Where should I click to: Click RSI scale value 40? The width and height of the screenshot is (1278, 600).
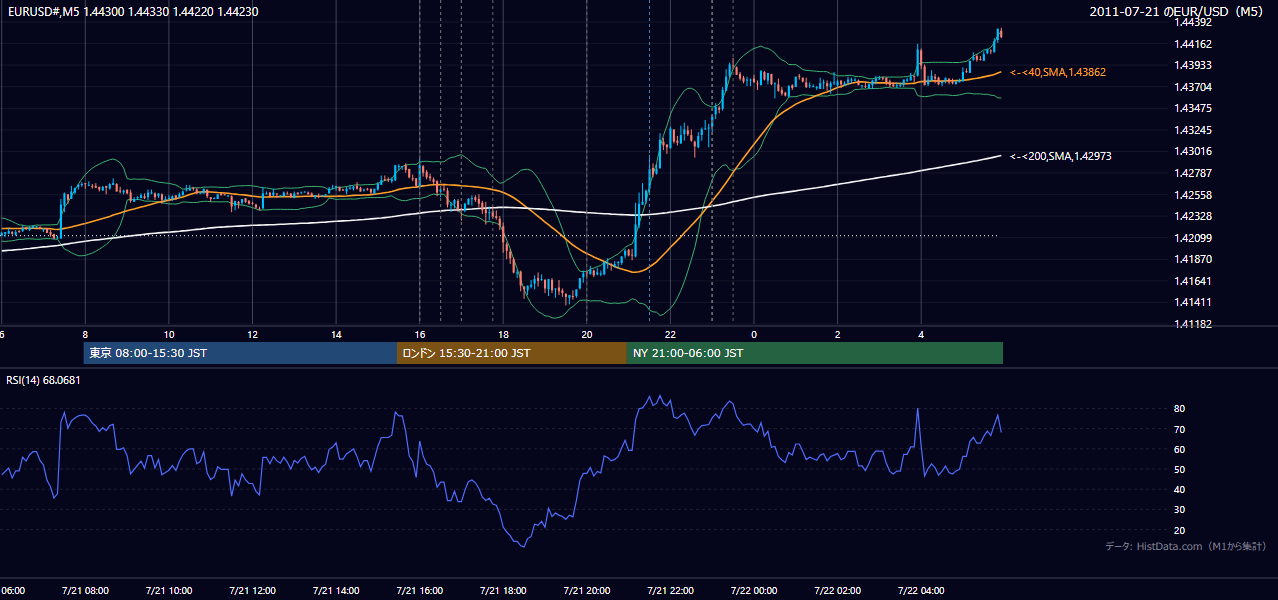[x=1179, y=490]
